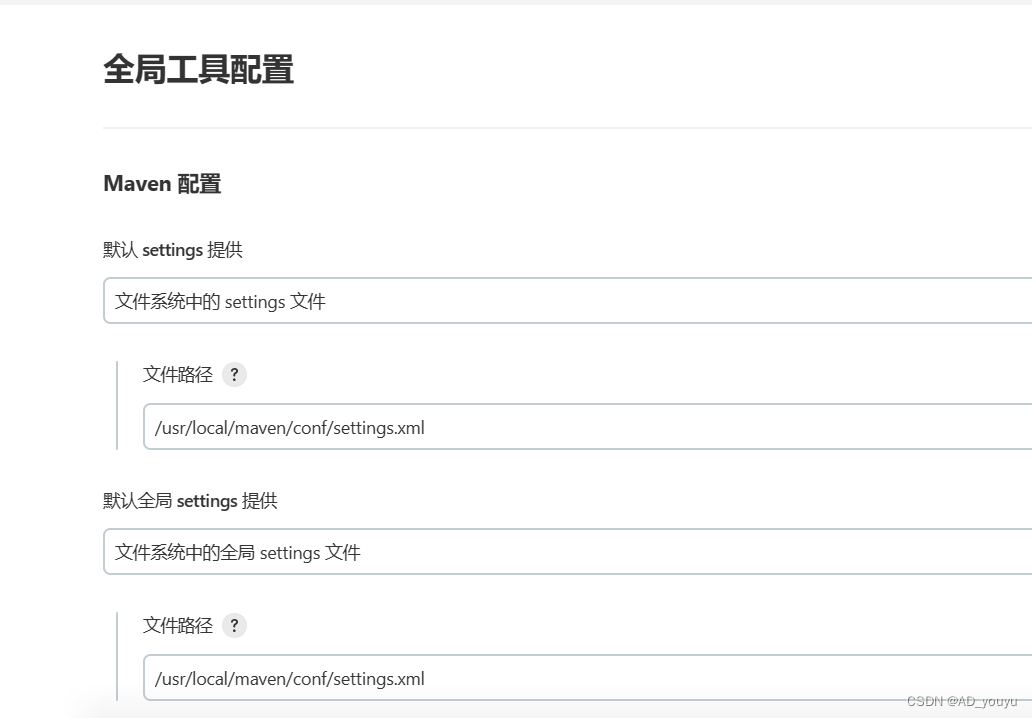Image resolution: width=1032 pixels, height=718 pixels.
Task: Click the 'Maven 配置' section heading
Action: 162,184
